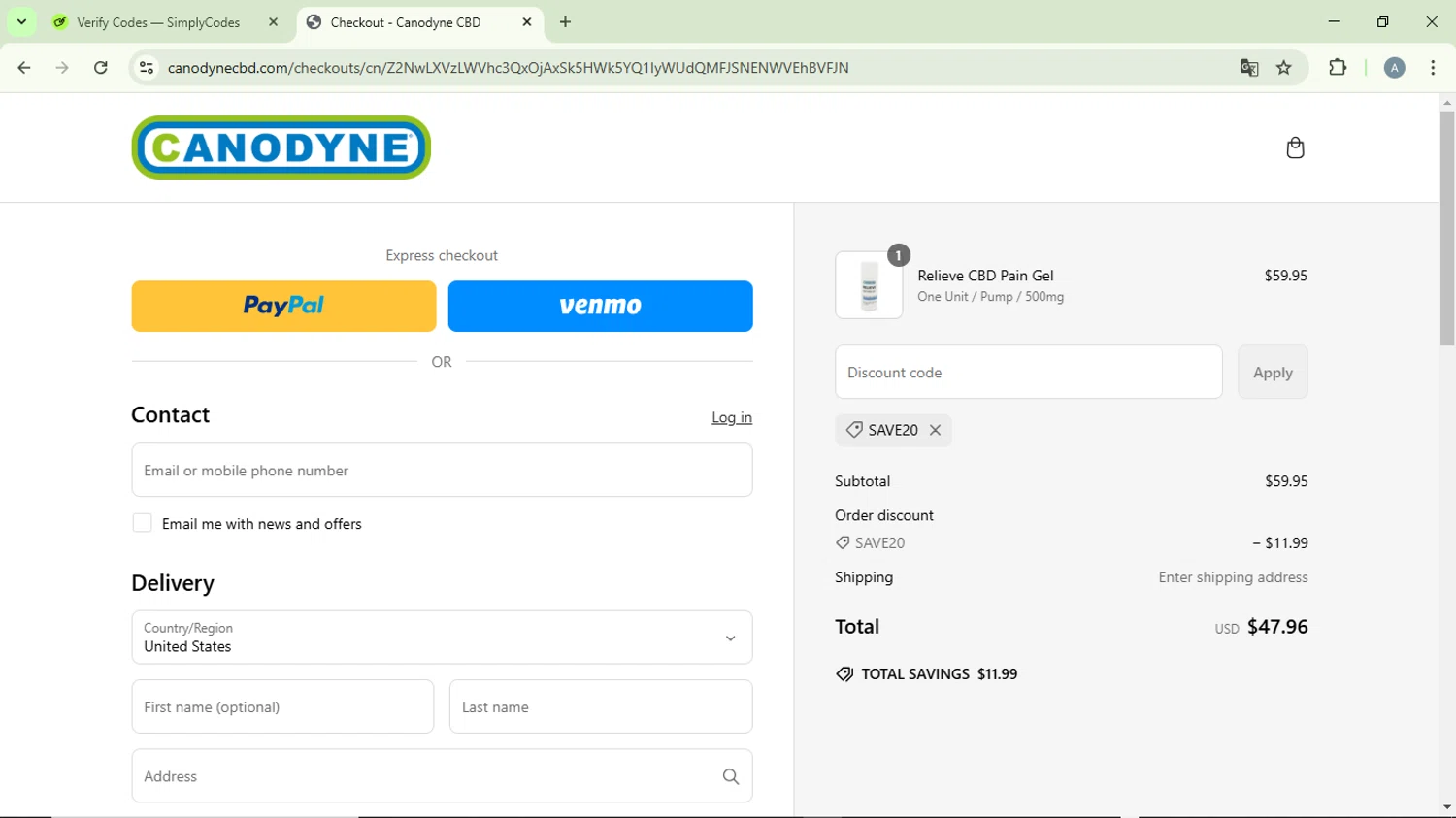Viewport: 1456px width, 818px height.
Task: Select the TOTAL SAVINGS $11.99 text
Action: 939,674
